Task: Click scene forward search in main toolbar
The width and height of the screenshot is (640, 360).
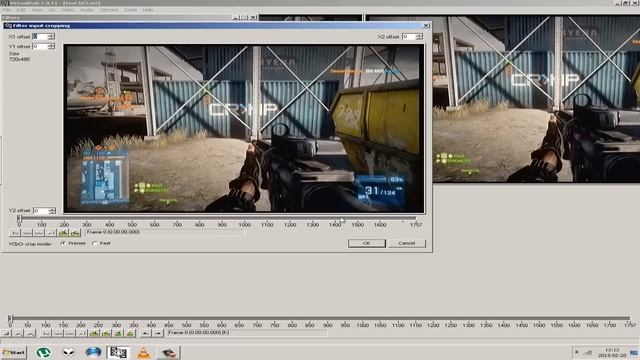Action: pos(130,333)
